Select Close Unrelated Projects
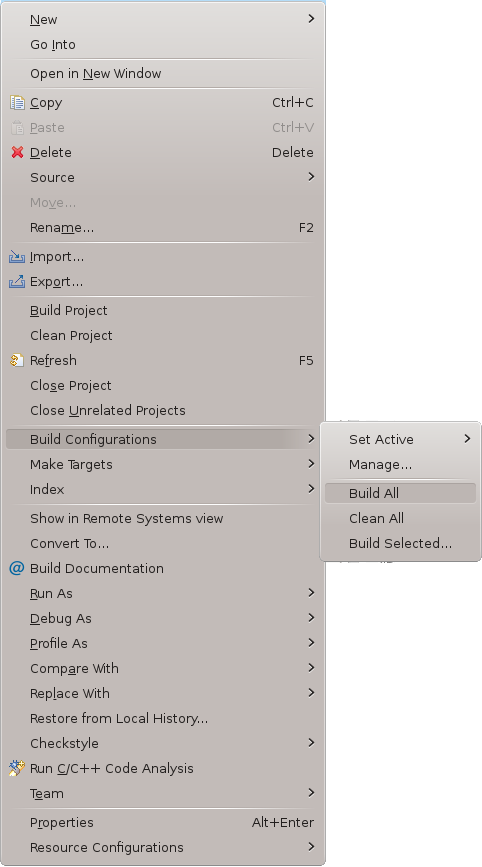This screenshot has width=482, height=867. 165,410
